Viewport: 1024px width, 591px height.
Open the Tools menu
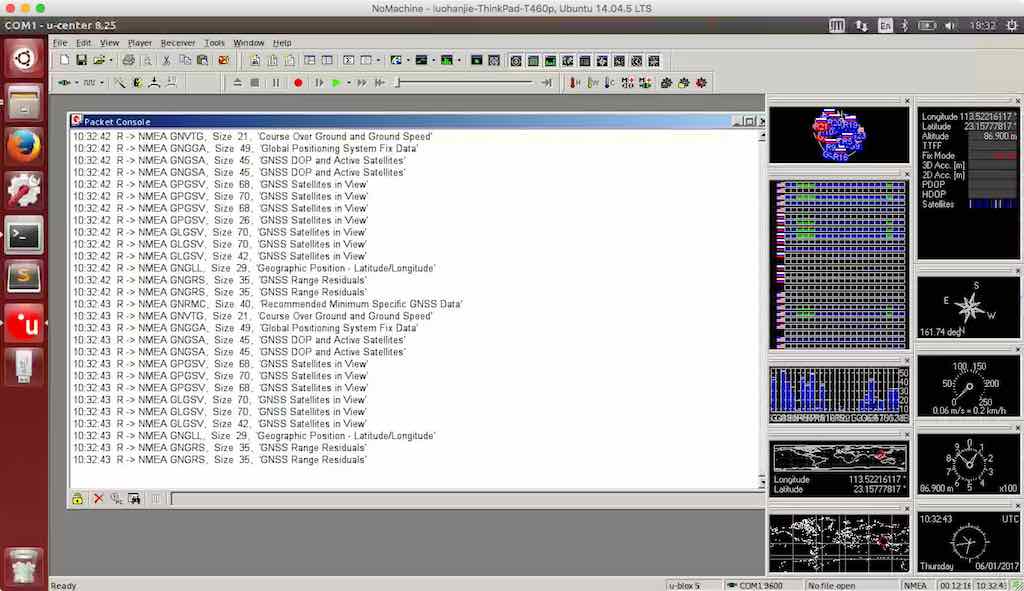point(214,43)
